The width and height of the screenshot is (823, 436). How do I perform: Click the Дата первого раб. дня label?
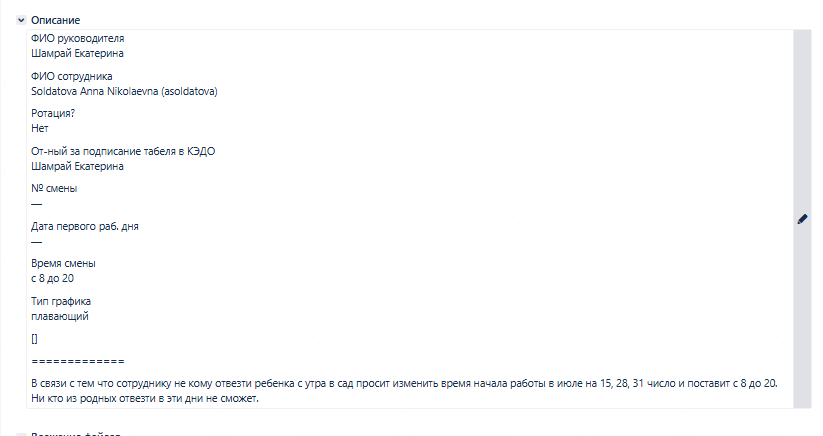(x=85, y=226)
